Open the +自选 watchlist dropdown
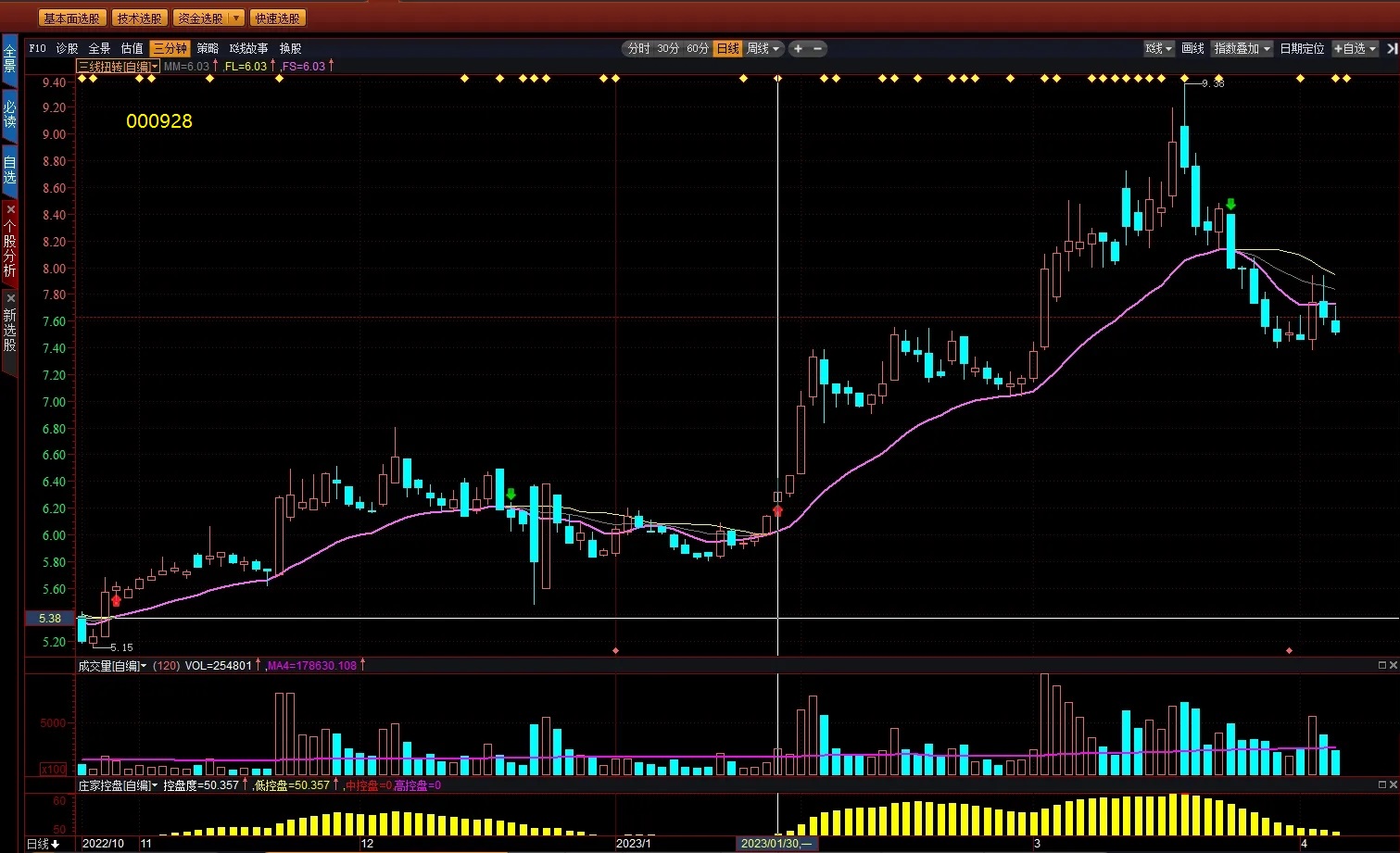The height and width of the screenshot is (853, 1400). point(1356,48)
